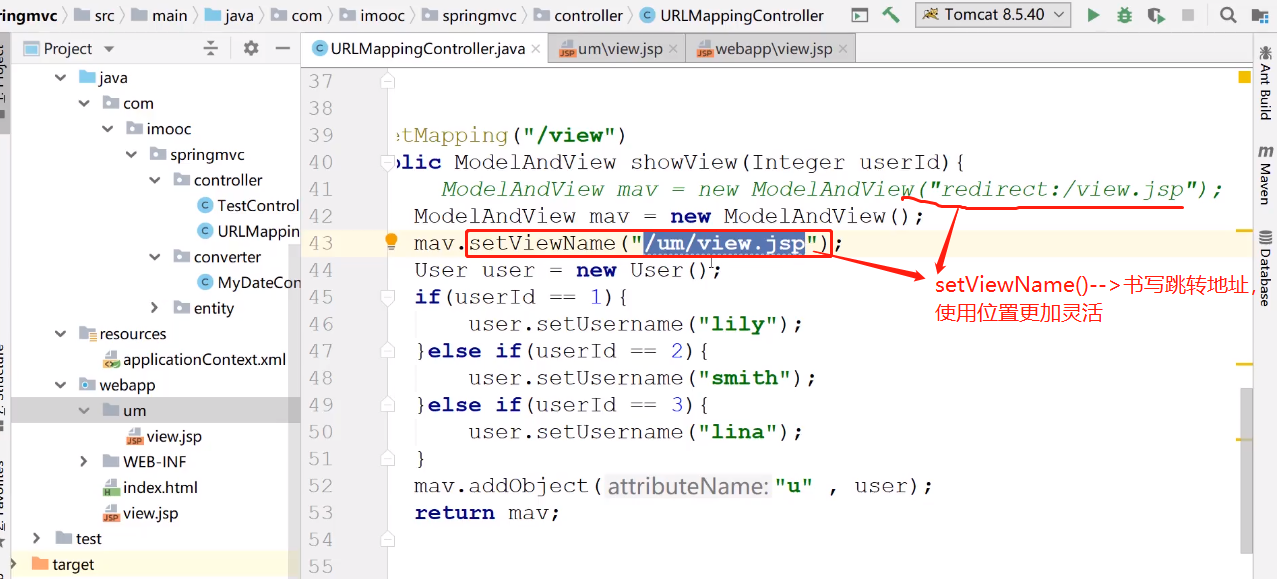Open Project panel gear settings
The width and height of the screenshot is (1277, 579).
coord(251,48)
